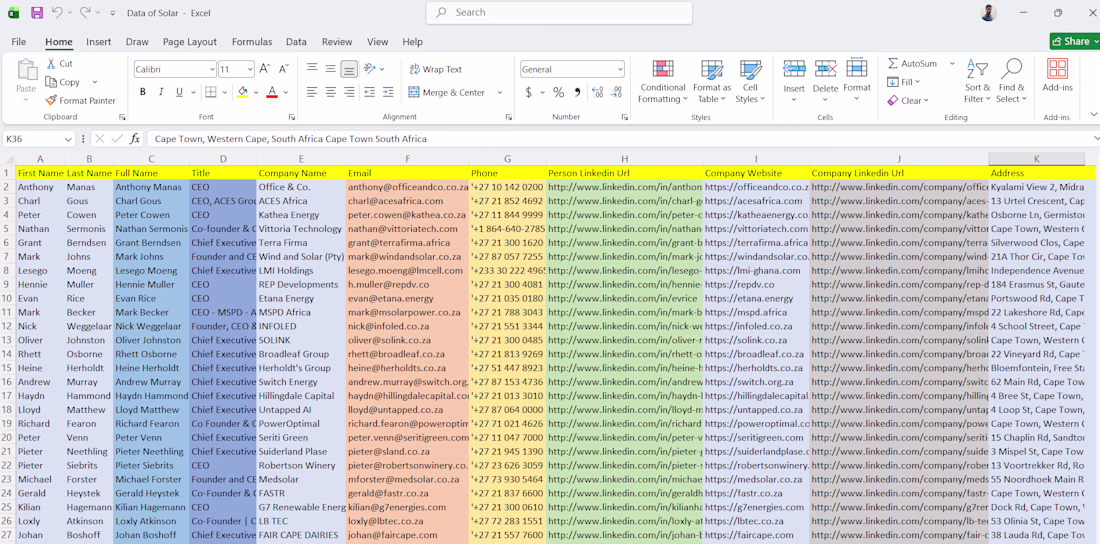This screenshot has width=1100, height=544.
Task: Toggle Italic formatting
Action: click(161, 92)
